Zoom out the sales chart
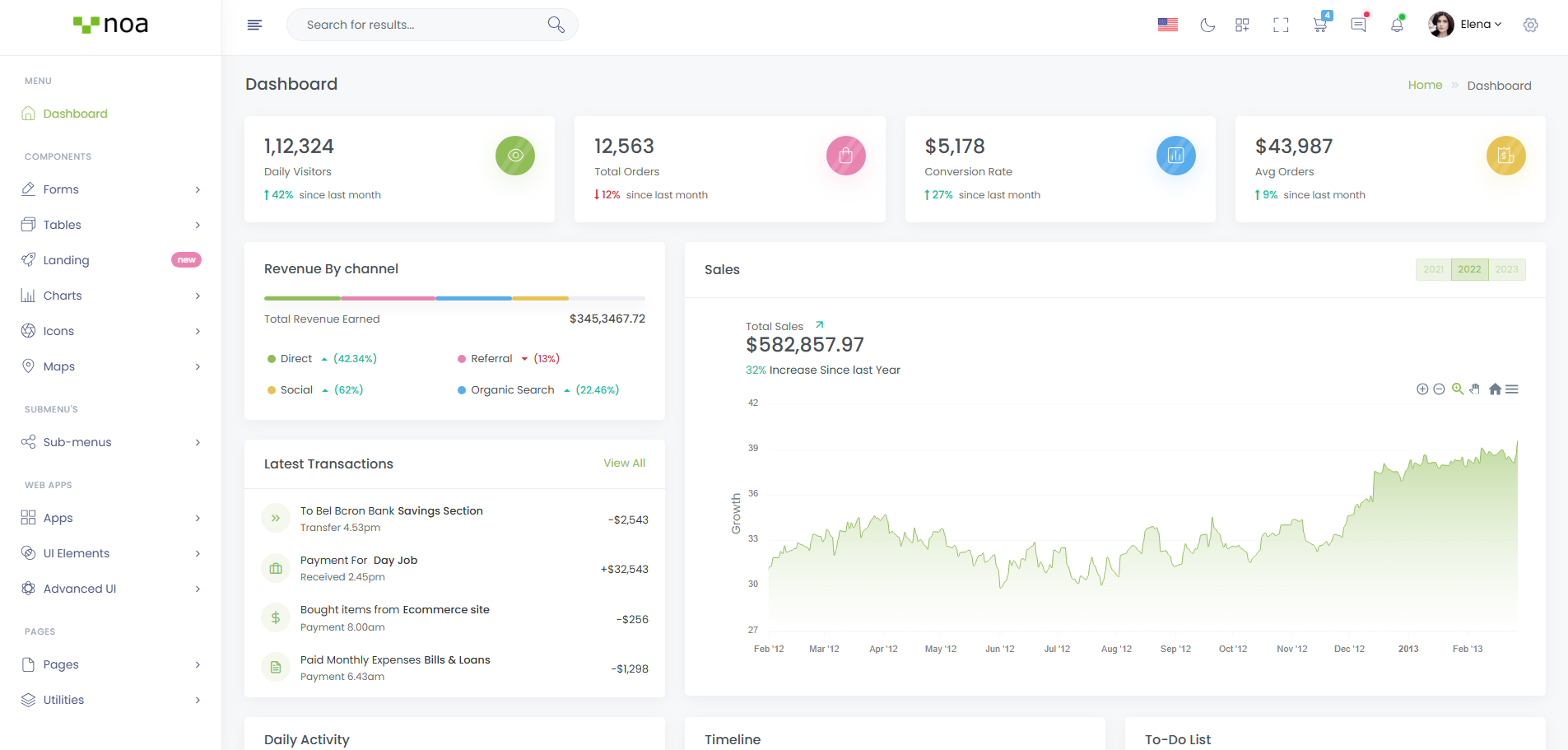This screenshot has height=750, width=1568. tap(1439, 389)
